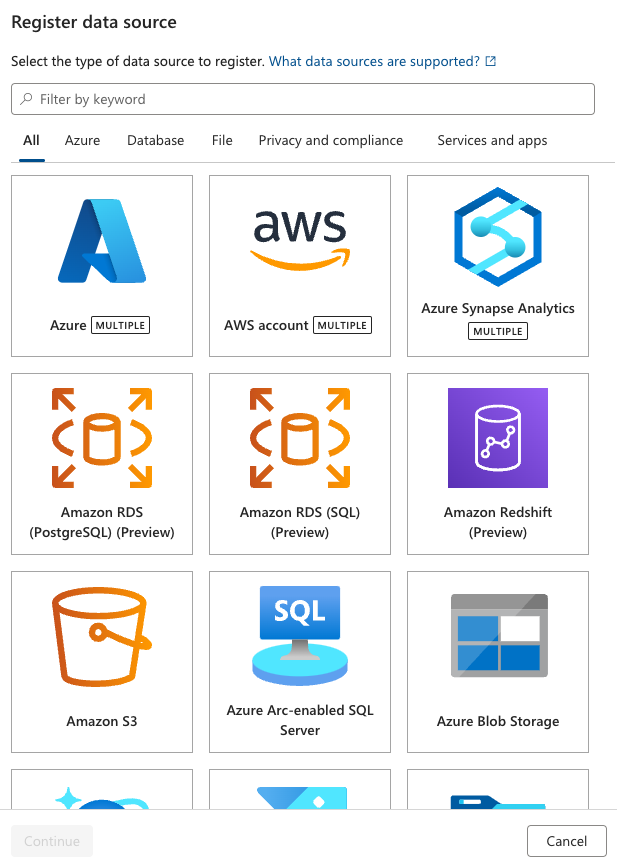Open the Services and apps tab
This screenshot has height=867, width=617.
492,140
